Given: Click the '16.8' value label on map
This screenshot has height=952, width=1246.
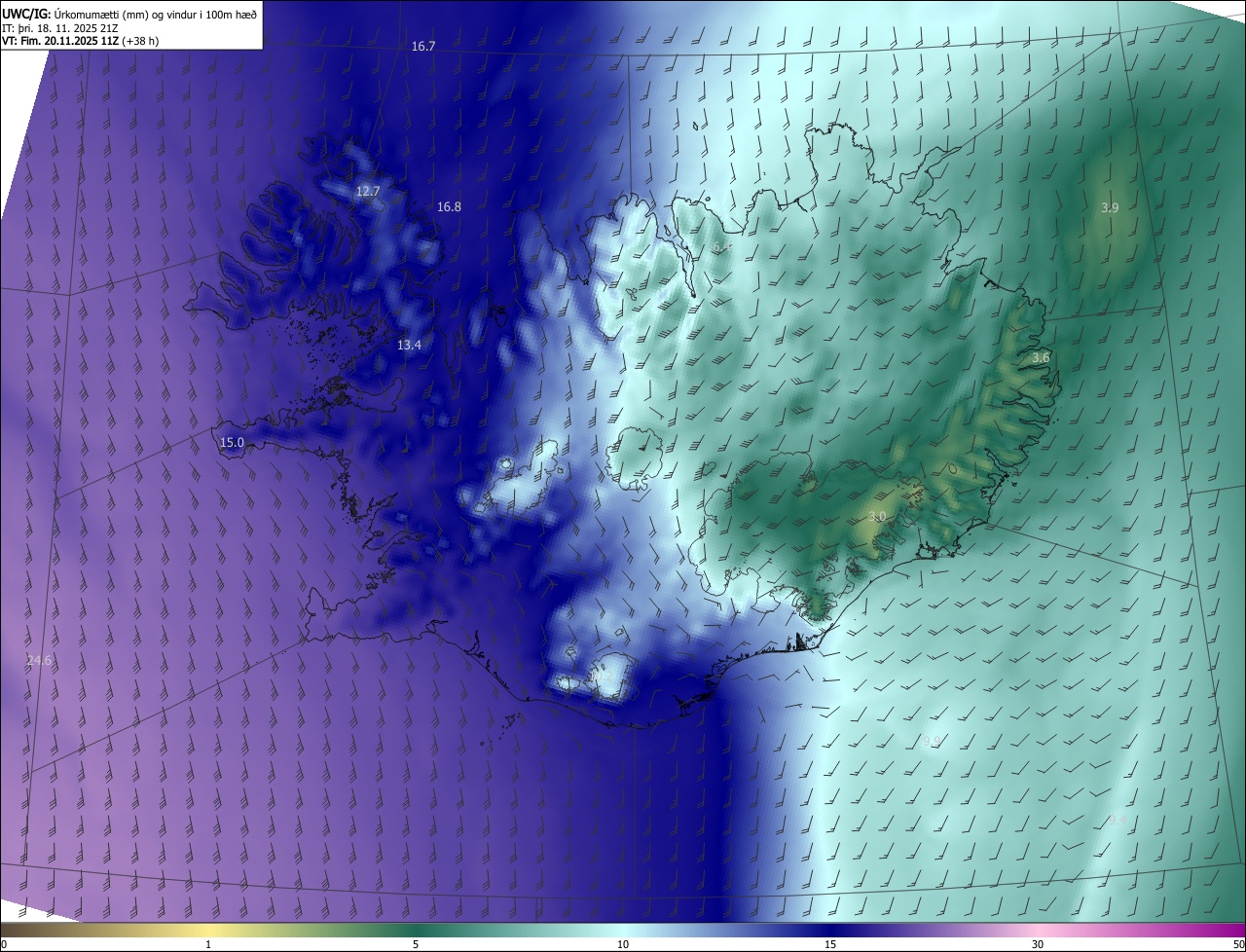Looking at the screenshot, I should (x=449, y=206).
